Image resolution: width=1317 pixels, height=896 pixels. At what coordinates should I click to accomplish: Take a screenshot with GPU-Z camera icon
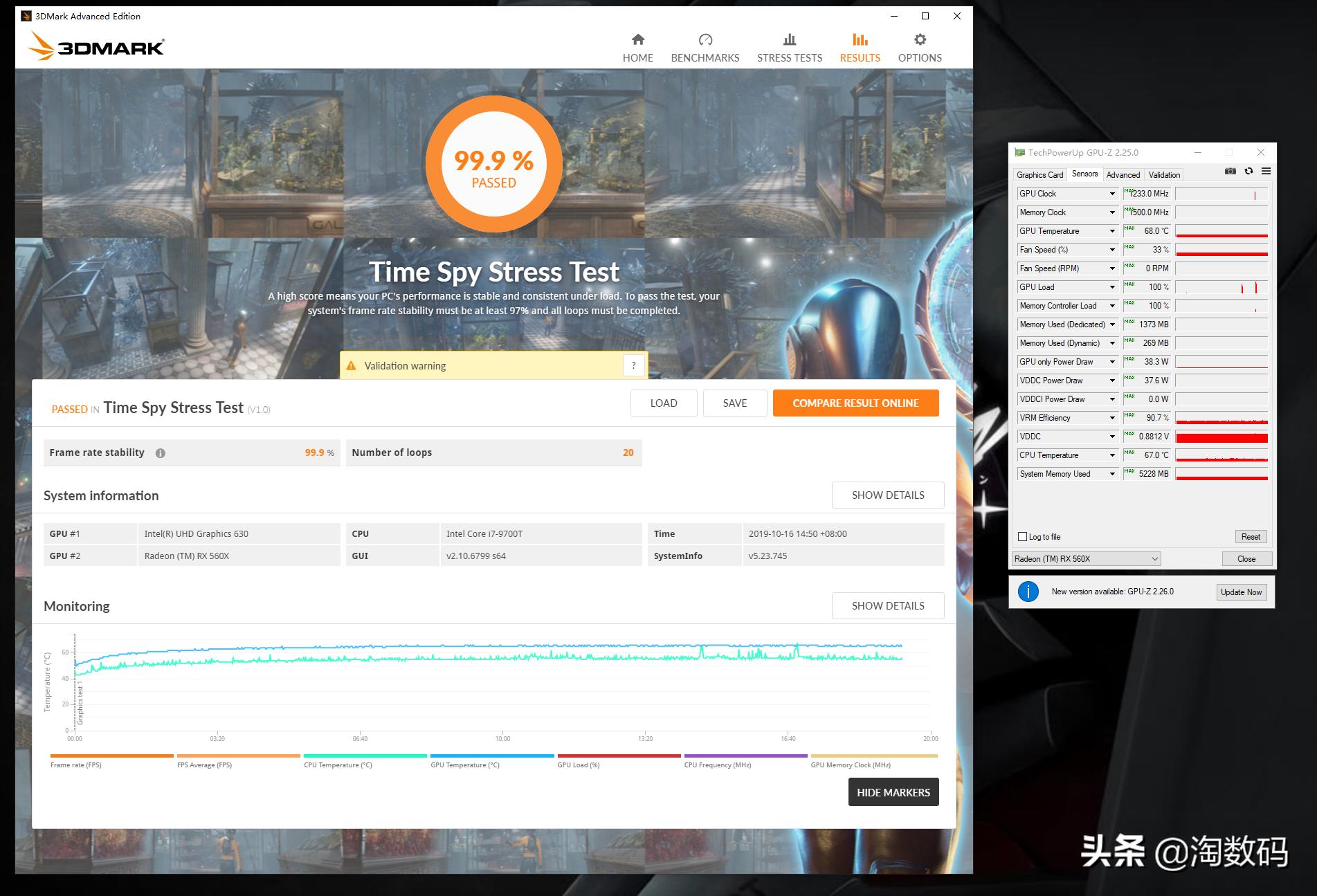(x=1230, y=172)
